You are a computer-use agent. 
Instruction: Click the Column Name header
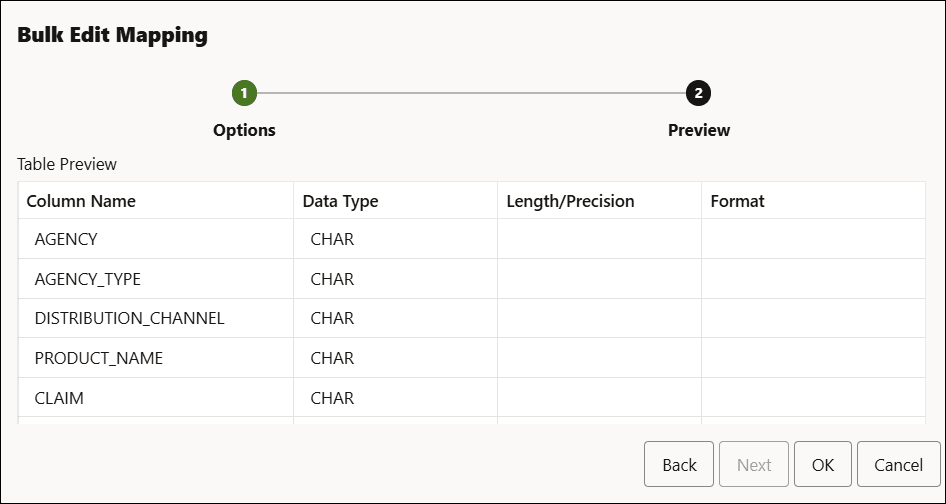(81, 201)
